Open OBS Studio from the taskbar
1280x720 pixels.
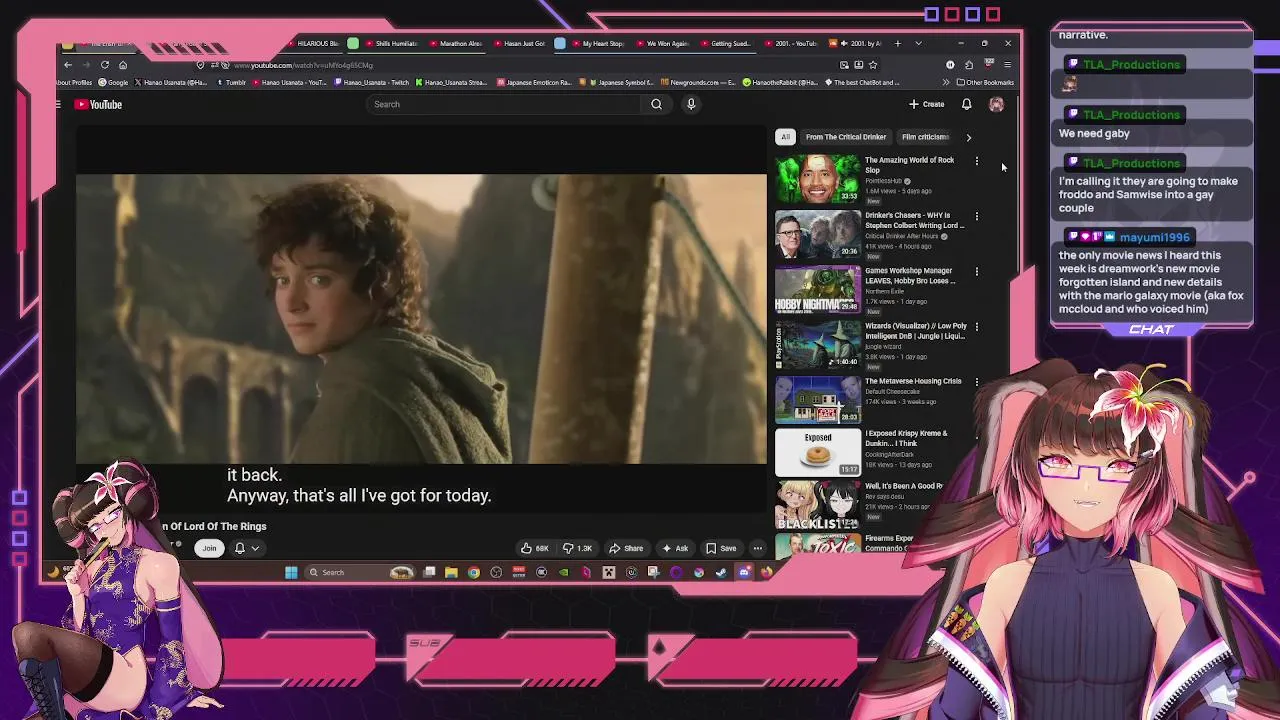pos(496,572)
